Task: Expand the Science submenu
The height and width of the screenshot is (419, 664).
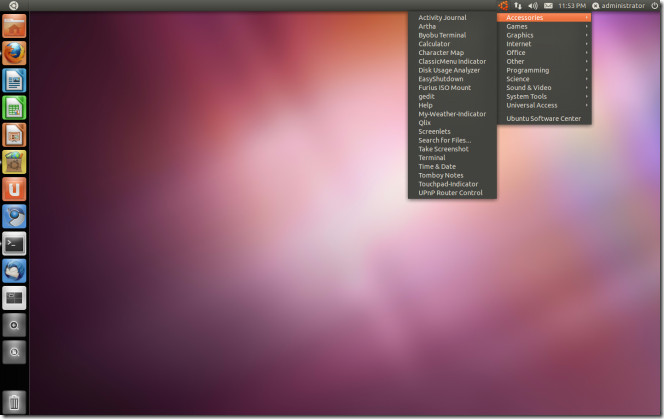Action: (x=544, y=79)
